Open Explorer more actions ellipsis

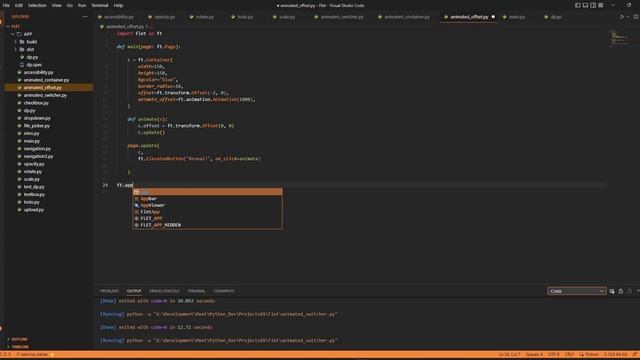pos(85,17)
